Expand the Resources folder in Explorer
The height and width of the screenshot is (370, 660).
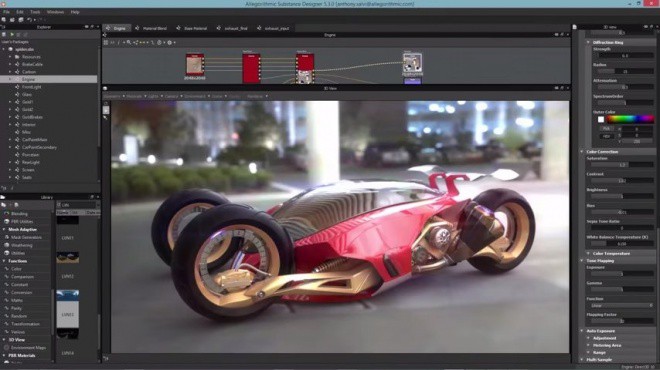(10, 57)
